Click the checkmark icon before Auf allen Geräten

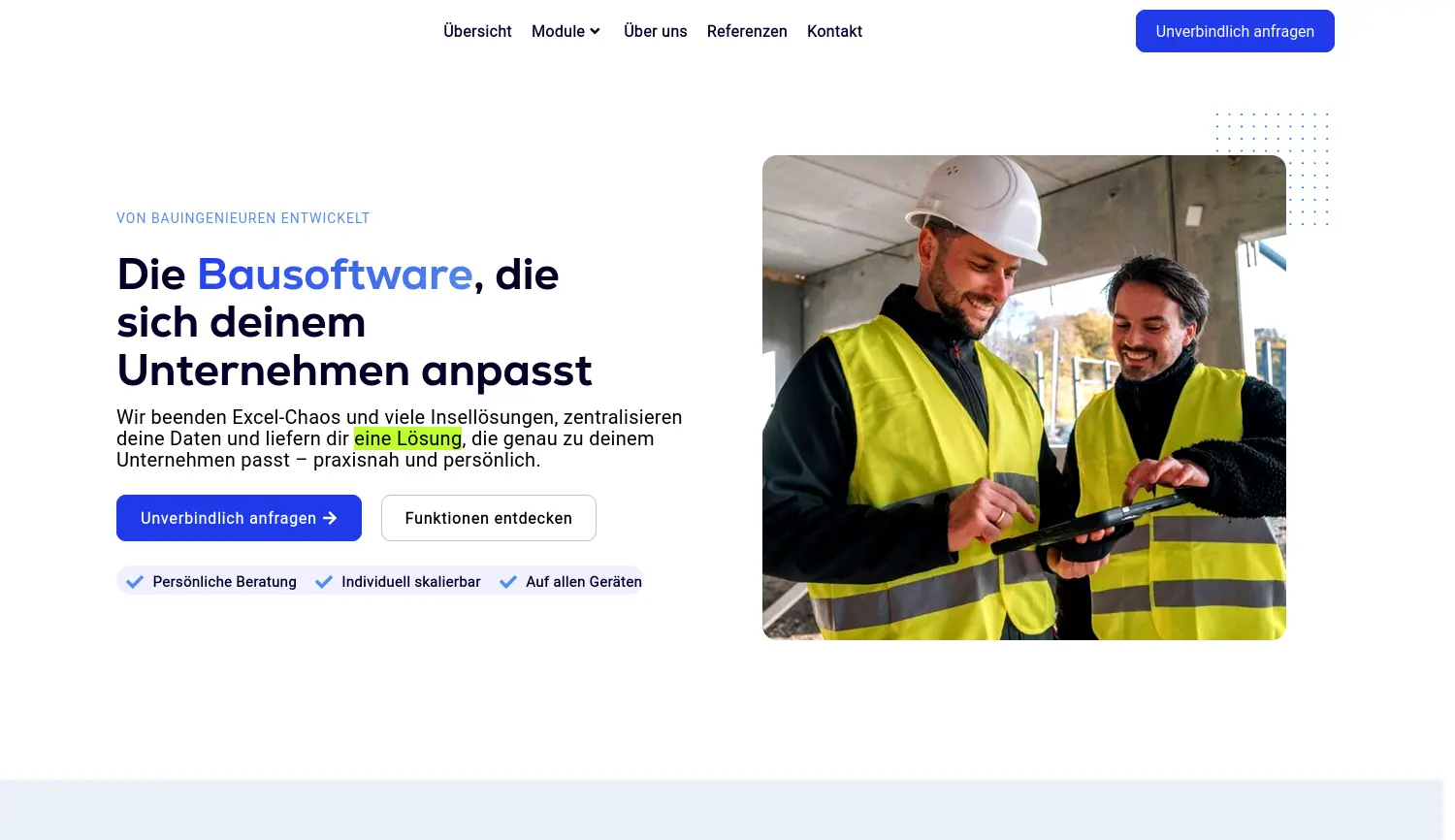pos(508,581)
